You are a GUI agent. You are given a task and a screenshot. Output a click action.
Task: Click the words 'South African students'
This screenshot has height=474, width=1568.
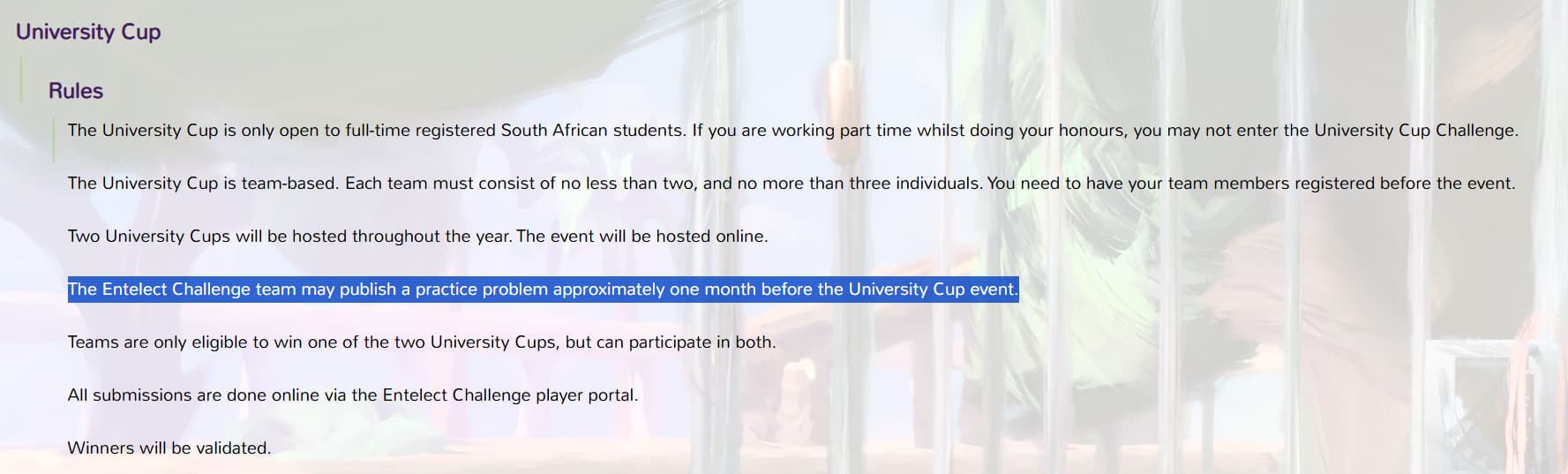[x=592, y=131]
